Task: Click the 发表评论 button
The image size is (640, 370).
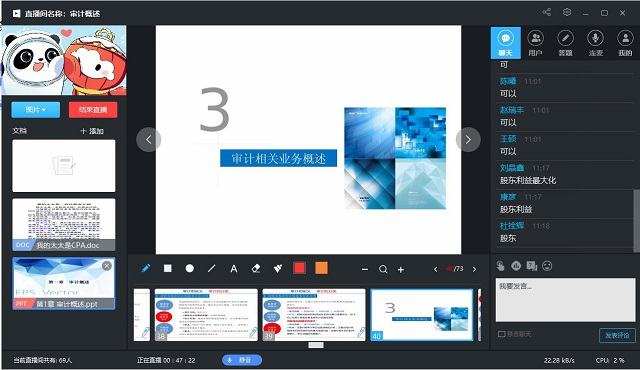Action: coord(617,335)
